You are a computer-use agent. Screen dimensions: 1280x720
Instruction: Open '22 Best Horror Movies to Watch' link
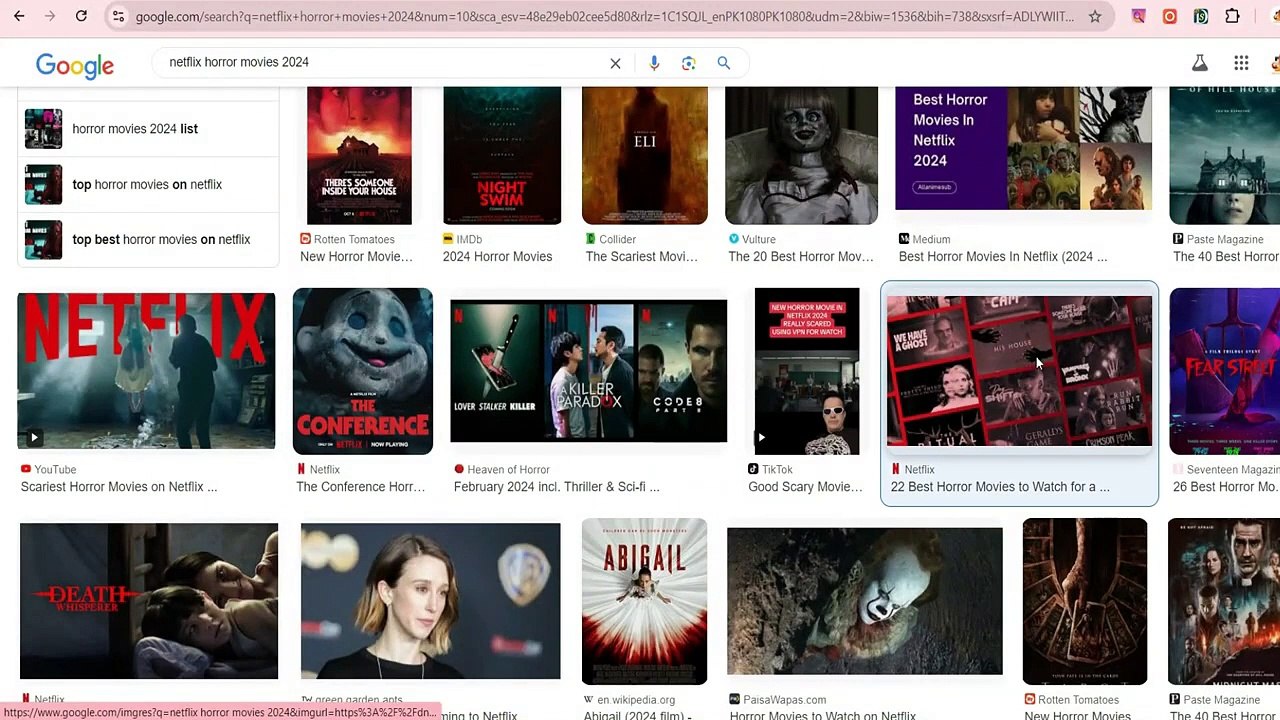click(x=1000, y=487)
